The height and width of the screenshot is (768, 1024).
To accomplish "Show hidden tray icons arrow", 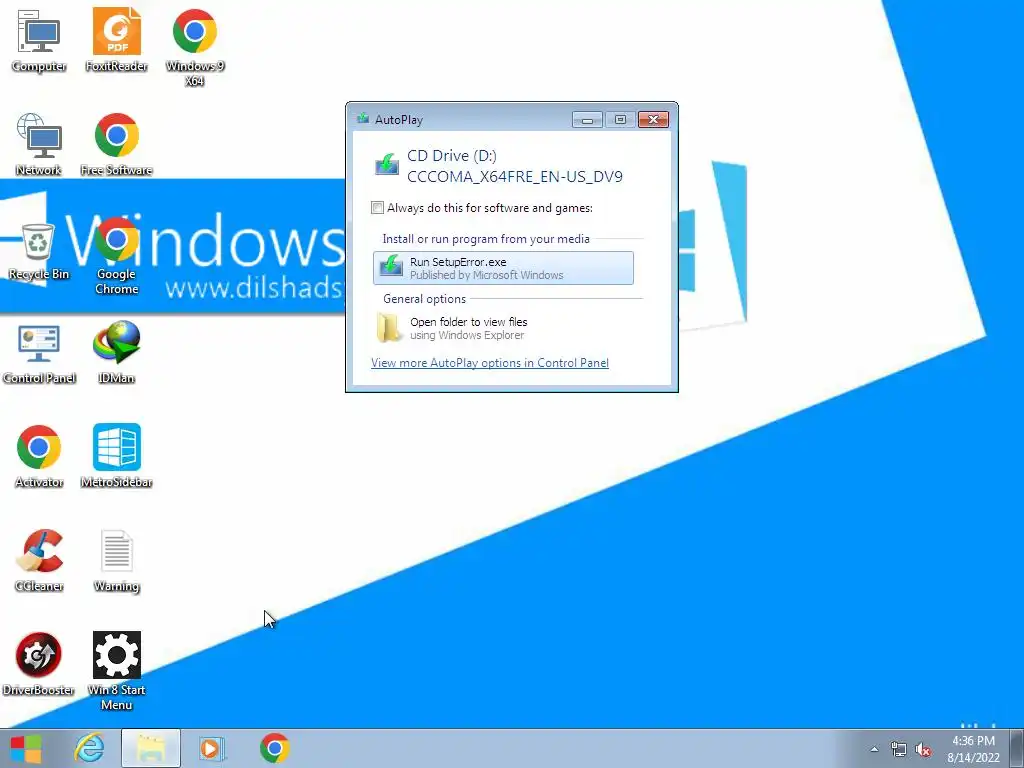I will [x=874, y=749].
